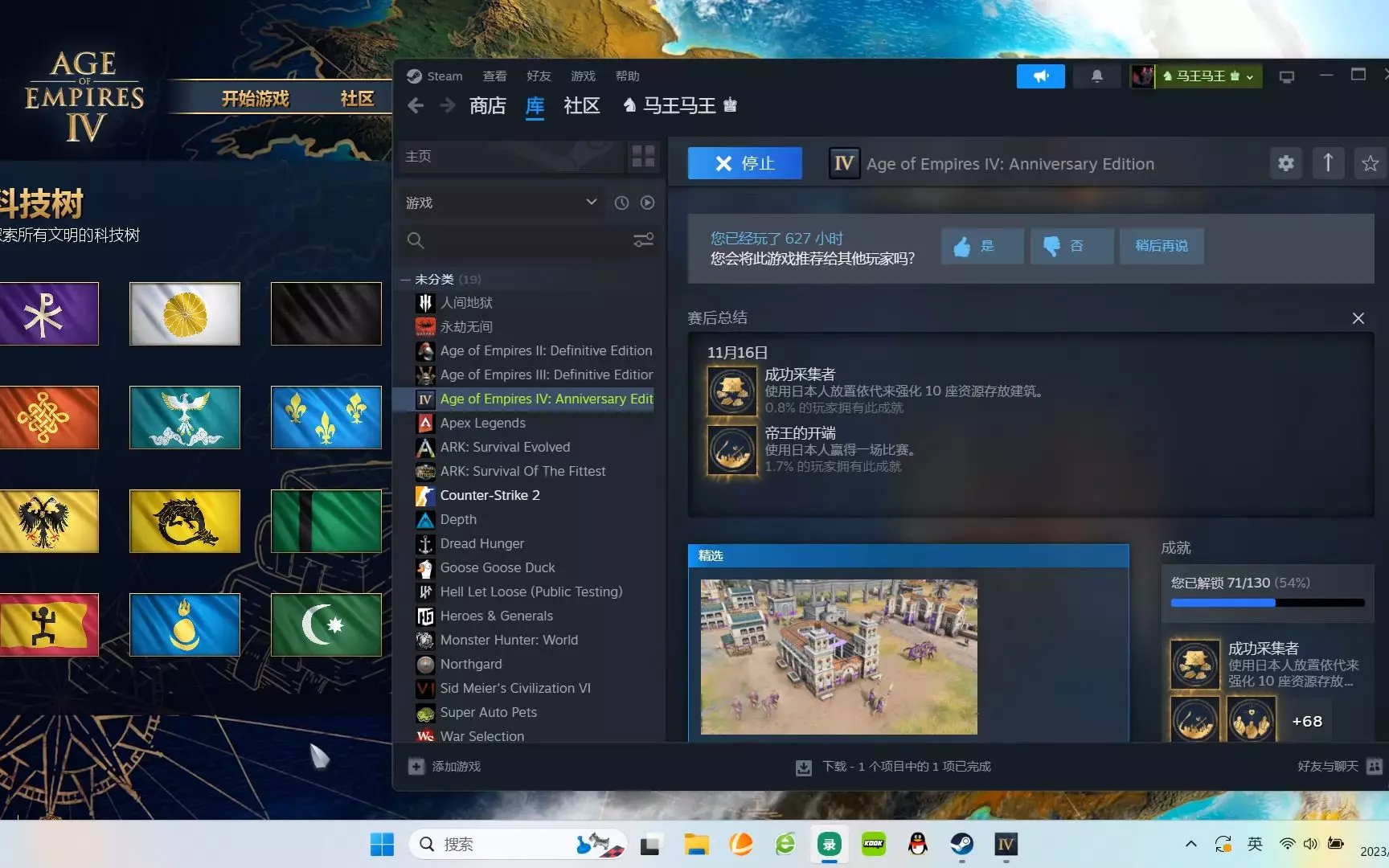The width and height of the screenshot is (1389, 868).
Task: Select the blue Mongol flag civilization
Action: (x=185, y=624)
